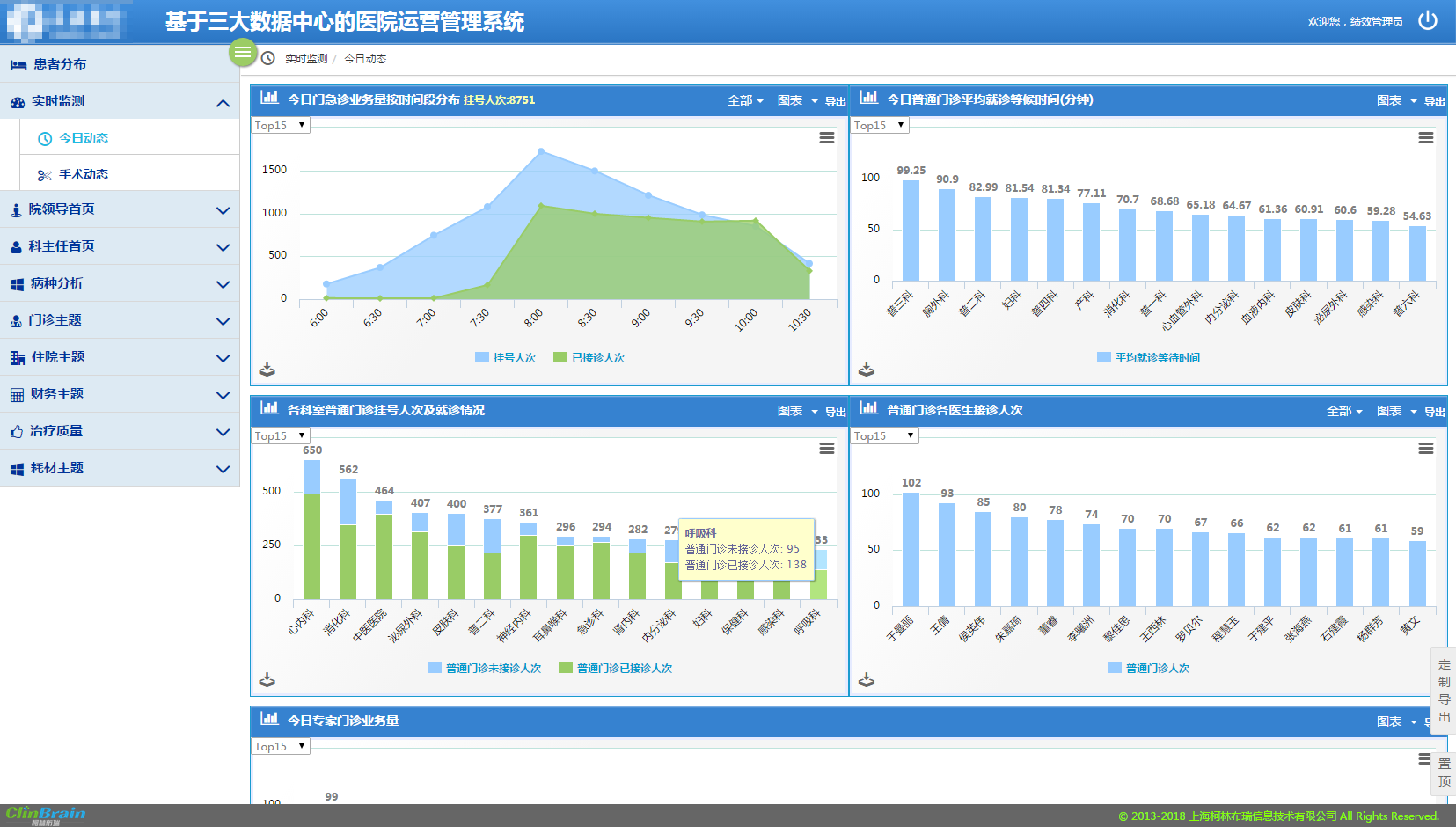
Task: Click the doctor icon beside 门诊主题
Action: pos(16,321)
